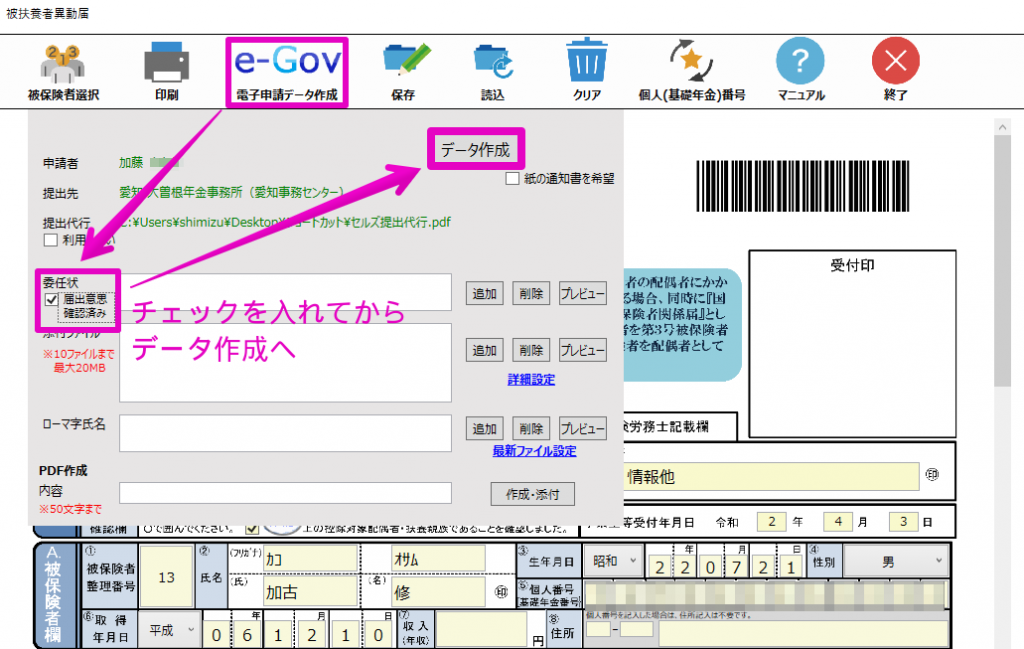
Task: Click 追加 button for 添付ファイル
Action: 484,351
